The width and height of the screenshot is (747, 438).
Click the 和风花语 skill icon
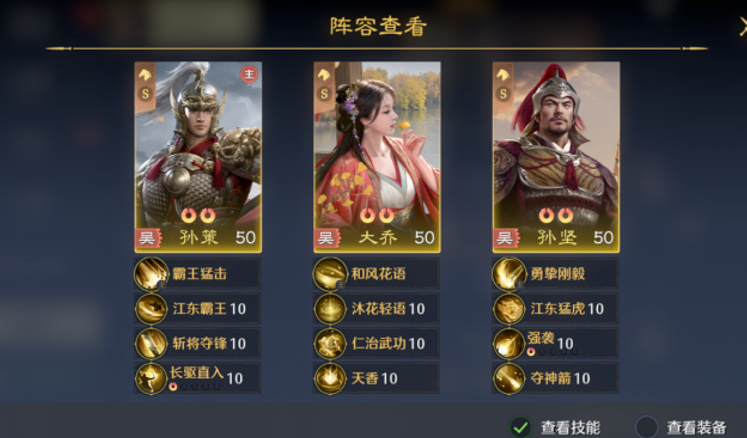tap(330, 274)
